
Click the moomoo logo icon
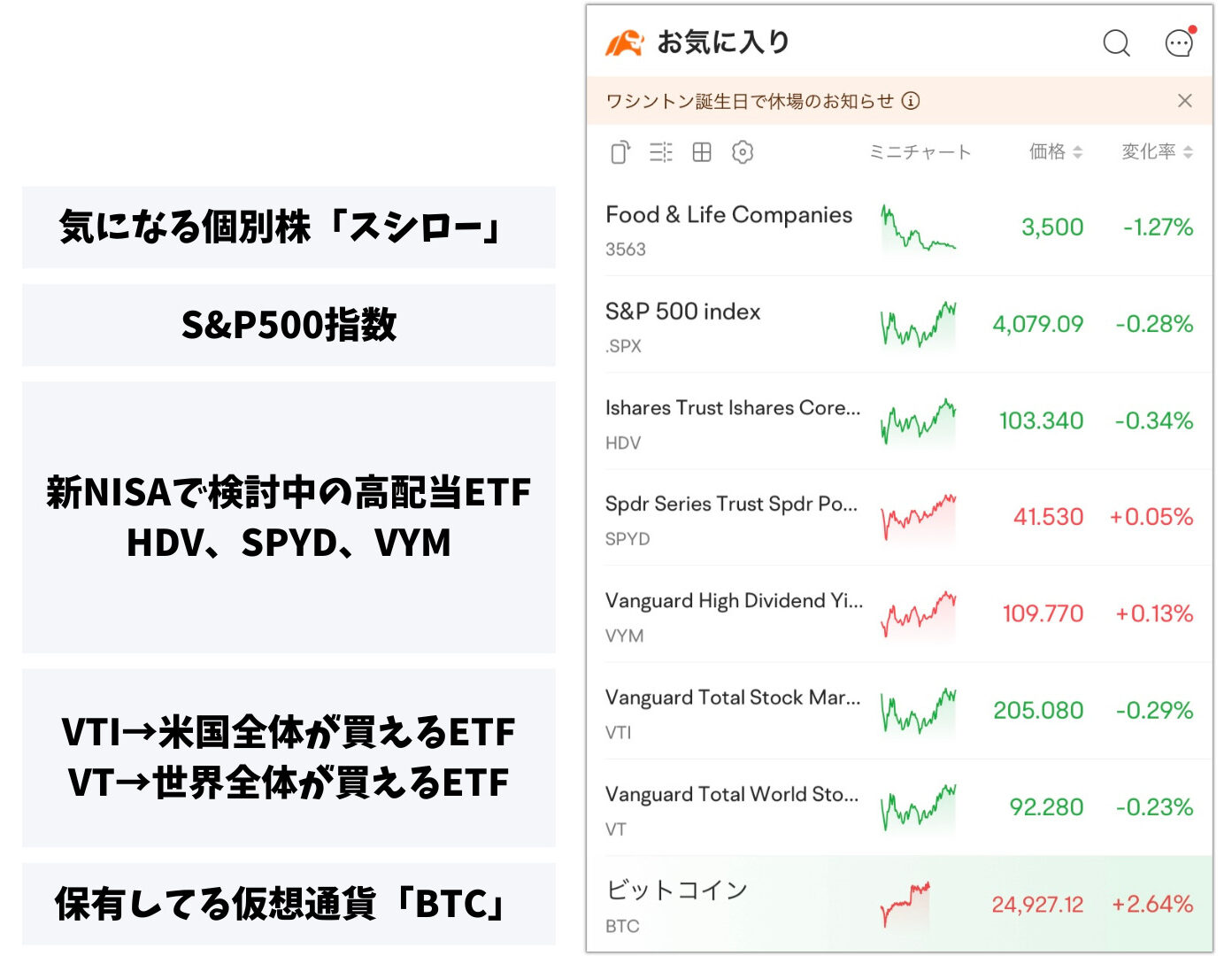coord(625,42)
